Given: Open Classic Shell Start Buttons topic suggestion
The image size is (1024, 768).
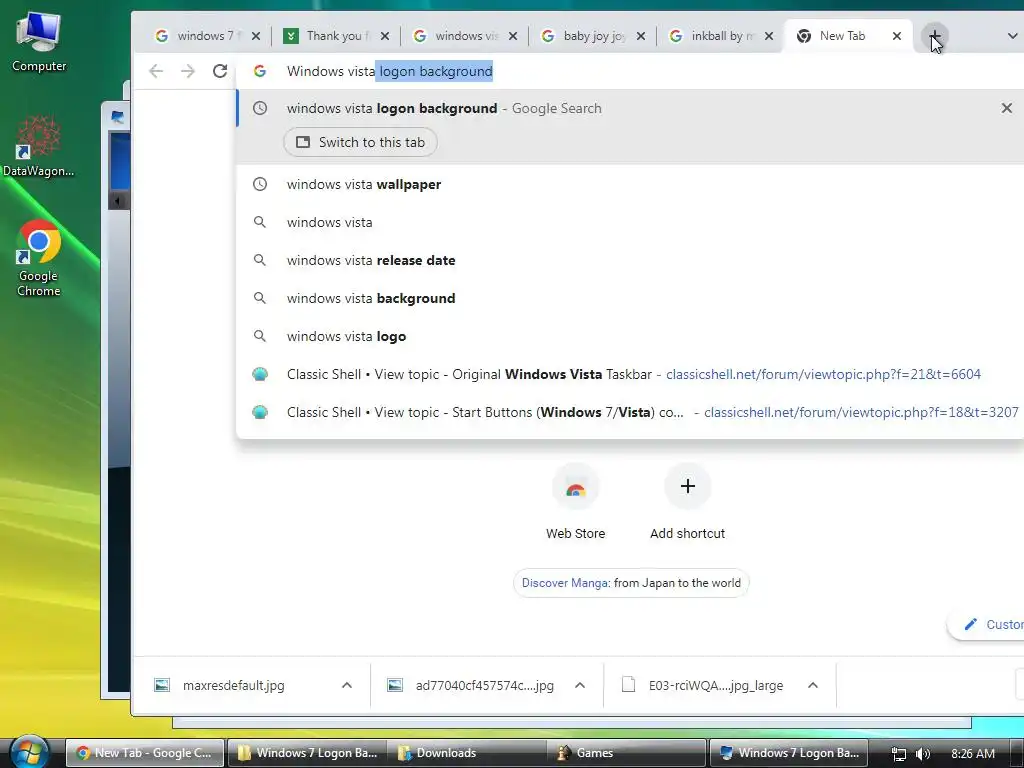Looking at the screenshot, I should pos(630,411).
